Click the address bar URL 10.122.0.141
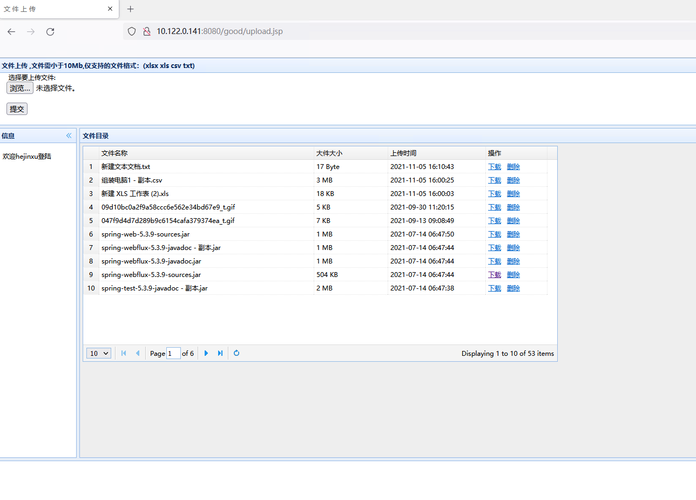This screenshot has width=696, height=500. coord(220,32)
